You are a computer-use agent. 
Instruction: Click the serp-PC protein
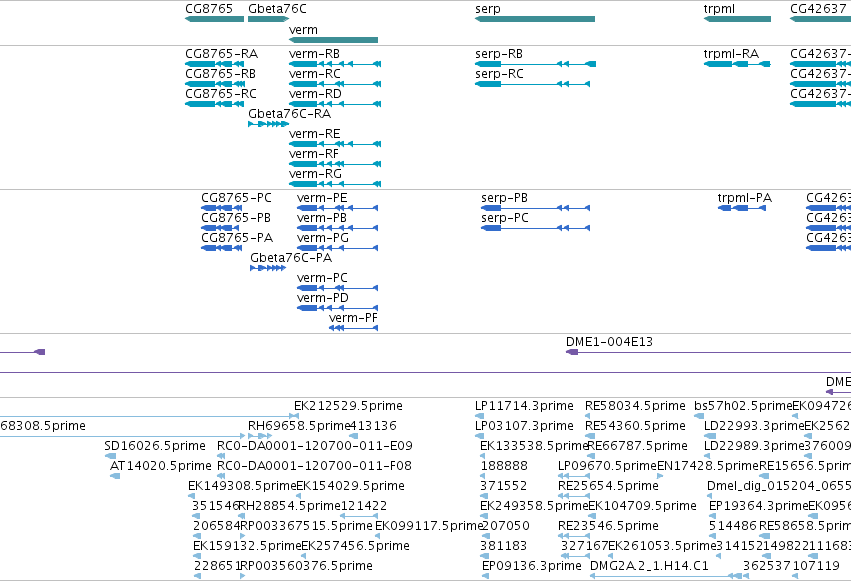(535, 228)
